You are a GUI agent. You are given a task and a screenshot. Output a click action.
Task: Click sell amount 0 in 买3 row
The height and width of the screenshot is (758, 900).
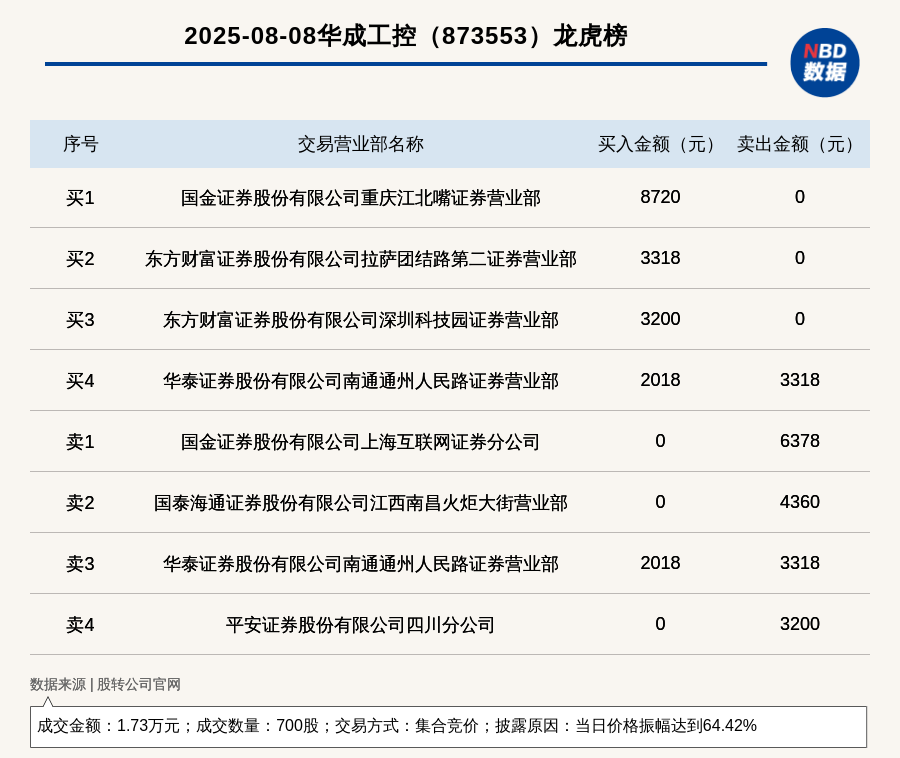800,318
